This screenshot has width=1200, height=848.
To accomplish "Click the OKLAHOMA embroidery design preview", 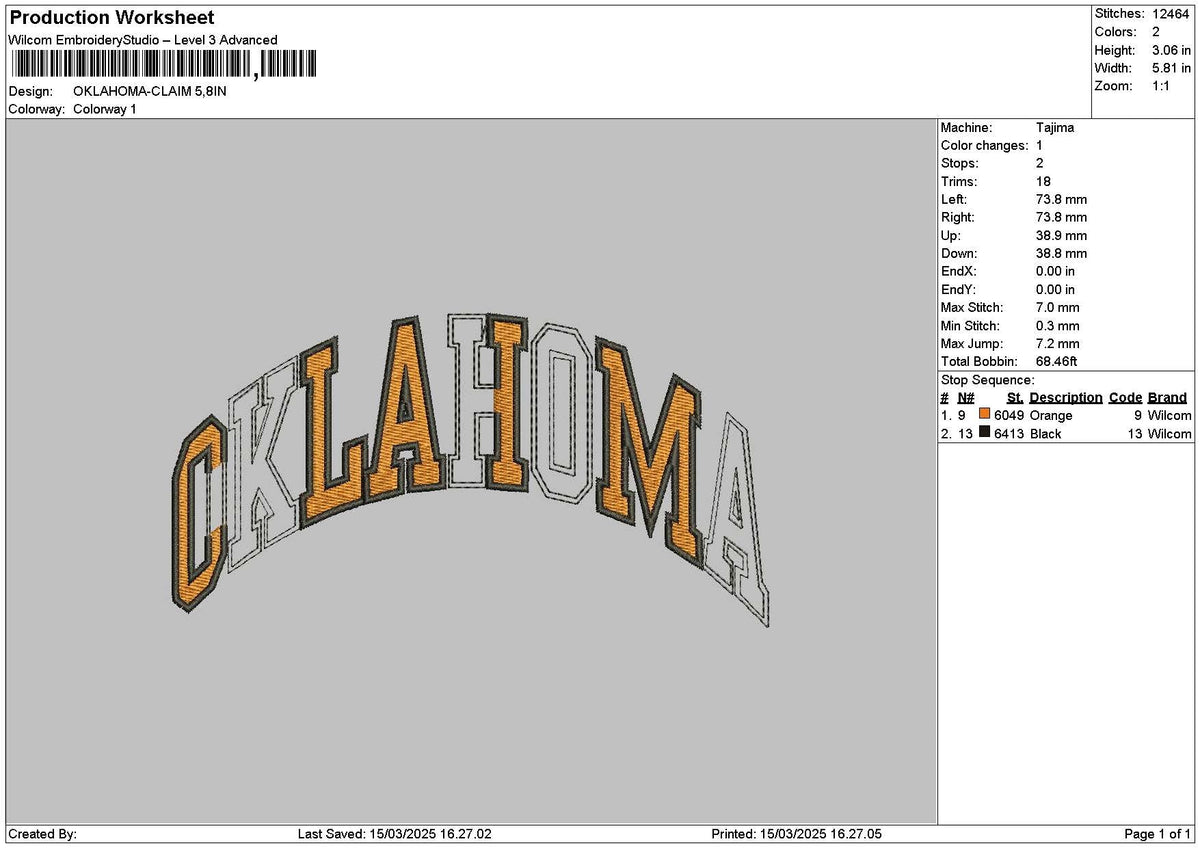I will tap(470, 468).
